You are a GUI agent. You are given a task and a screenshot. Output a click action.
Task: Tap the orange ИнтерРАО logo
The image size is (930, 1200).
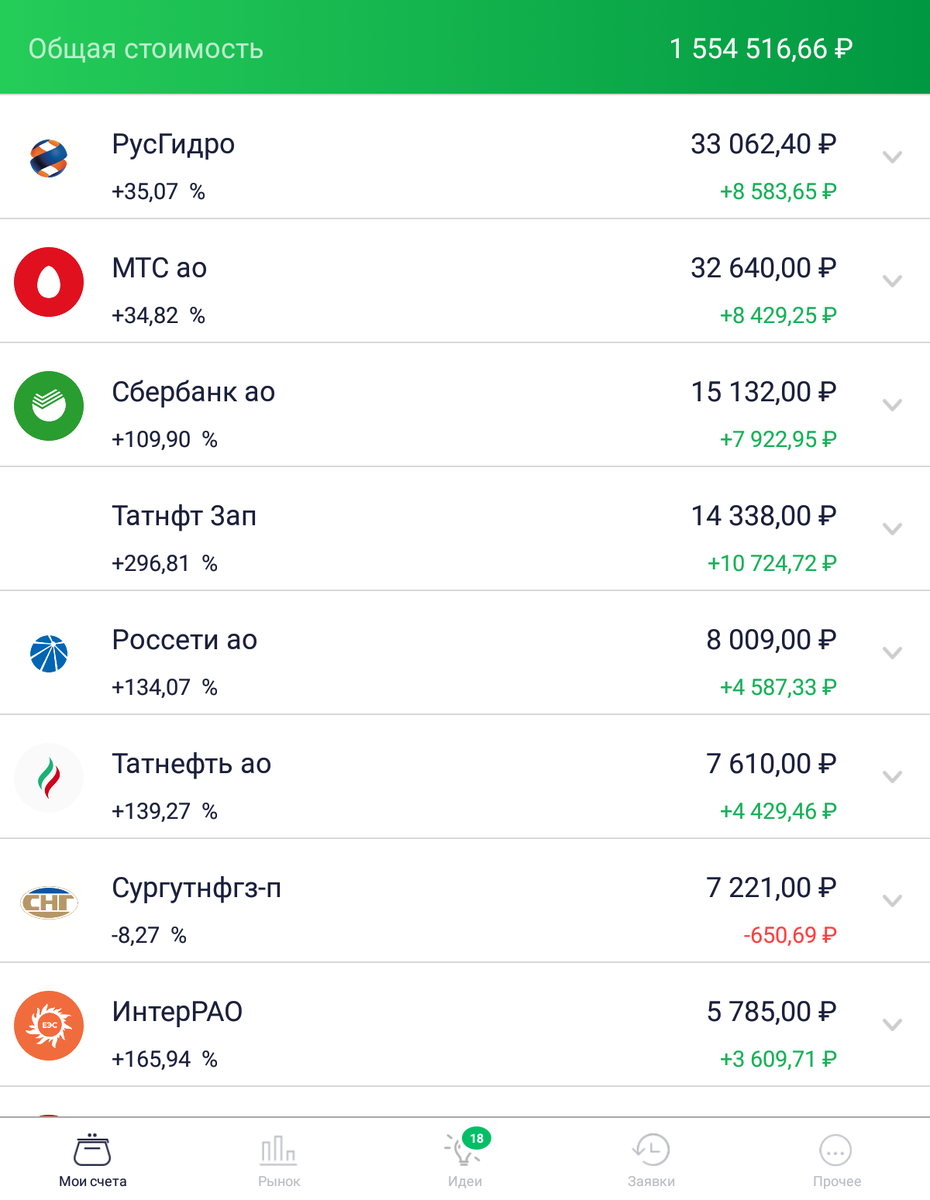click(48, 1025)
